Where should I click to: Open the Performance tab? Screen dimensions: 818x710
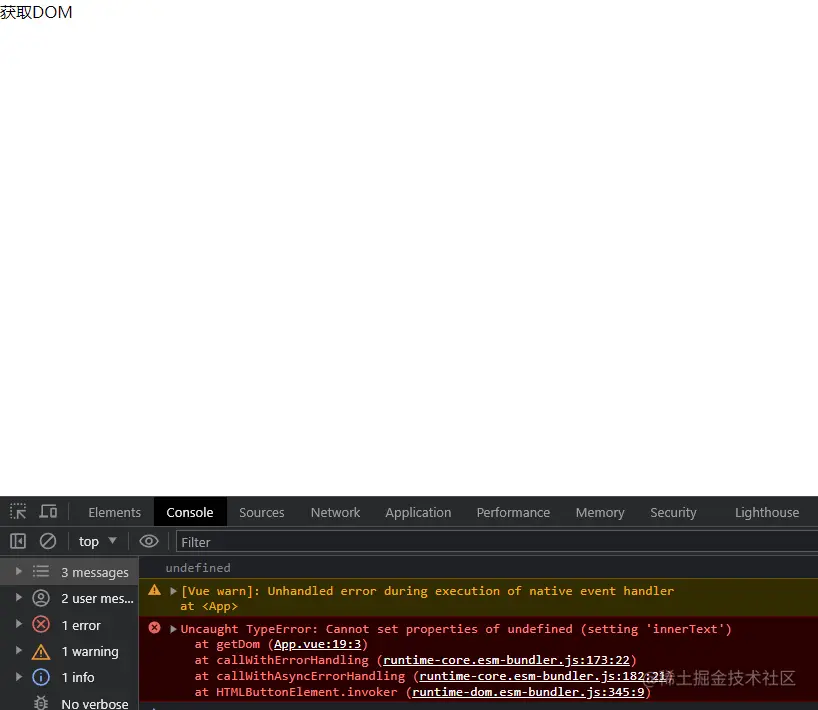pyautogui.click(x=513, y=512)
